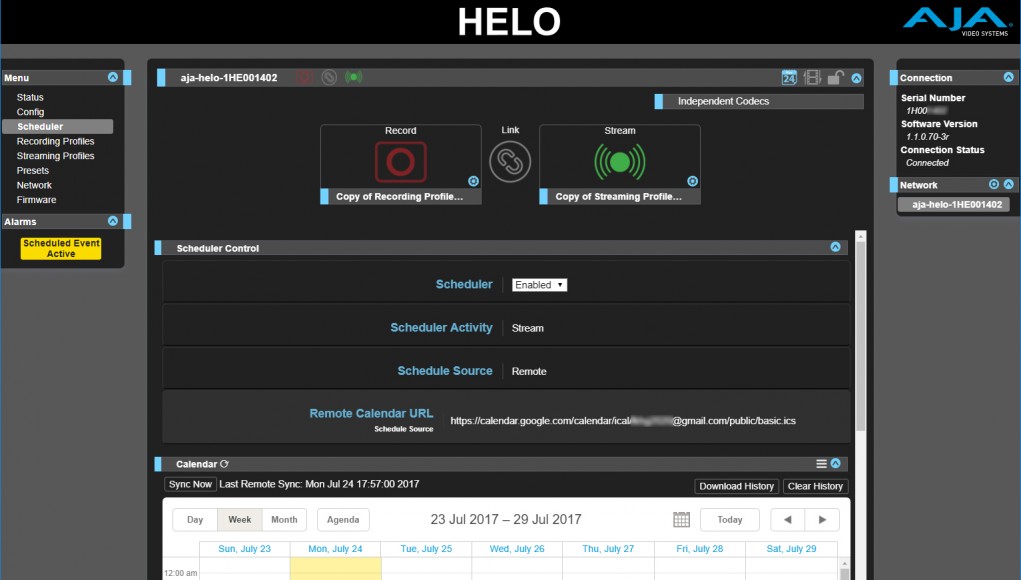This screenshot has width=1021, height=580.
Task: Click the Remote Calendar URL field
Action: (x=623, y=421)
